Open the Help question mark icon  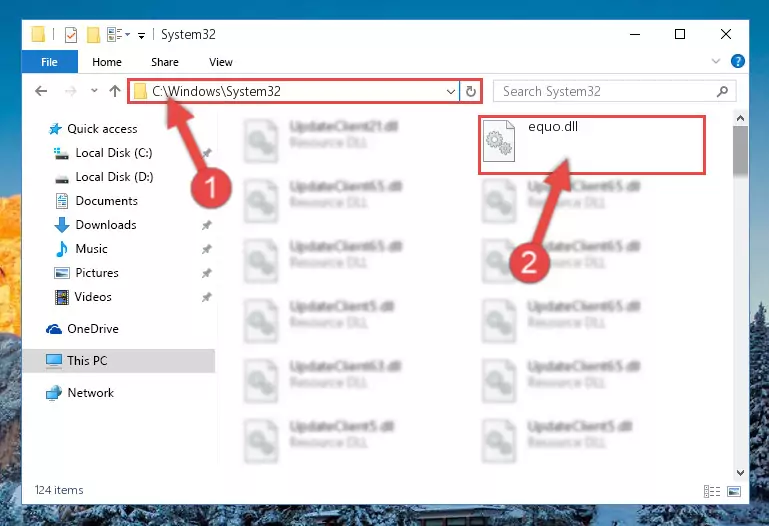pyautogui.click(x=738, y=61)
